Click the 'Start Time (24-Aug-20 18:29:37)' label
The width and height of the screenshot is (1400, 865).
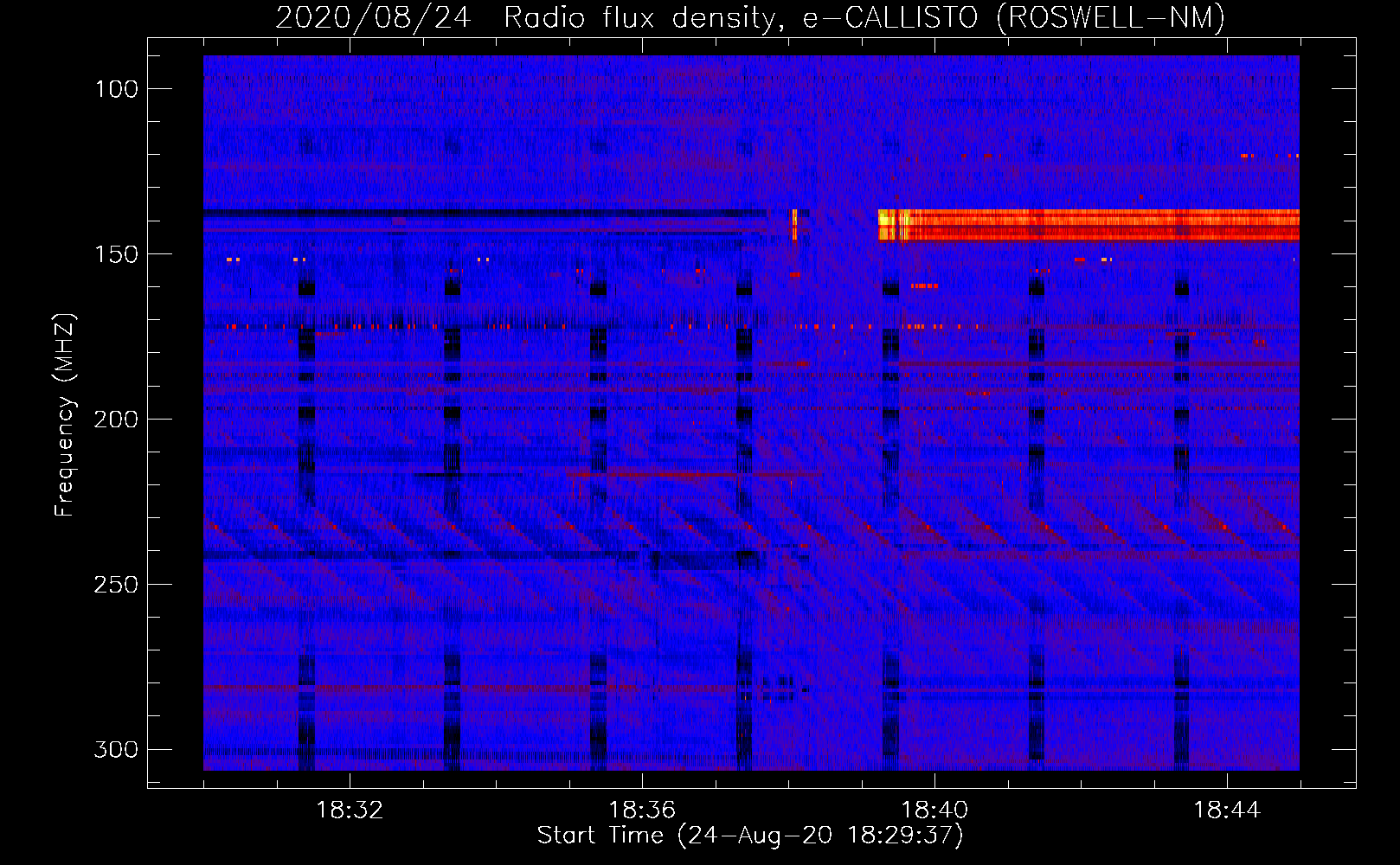[x=750, y=836]
